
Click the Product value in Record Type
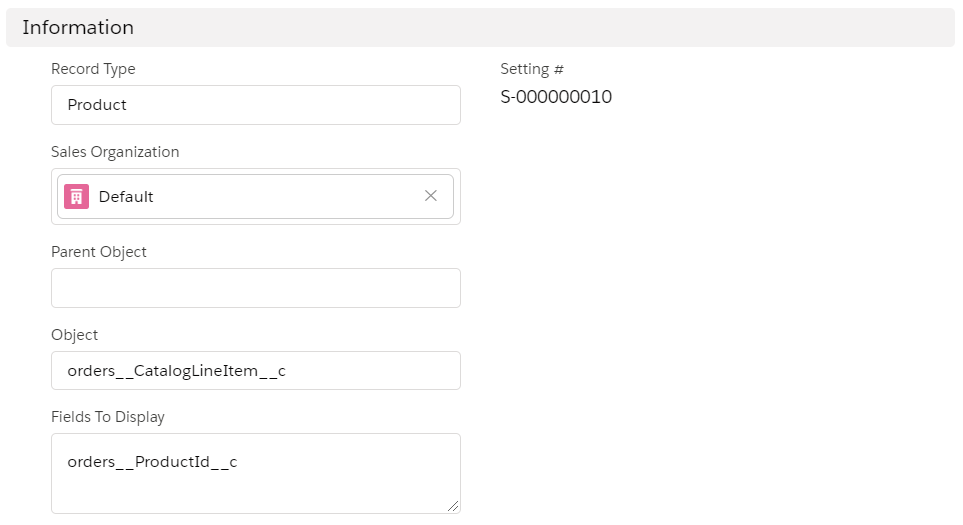point(97,105)
